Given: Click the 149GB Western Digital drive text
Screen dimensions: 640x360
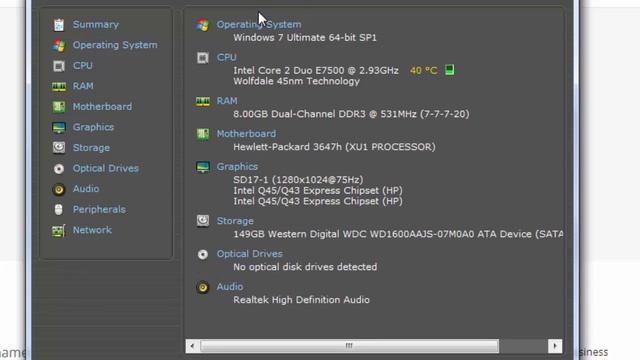Looking at the screenshot, I should [x=398, y=234].
